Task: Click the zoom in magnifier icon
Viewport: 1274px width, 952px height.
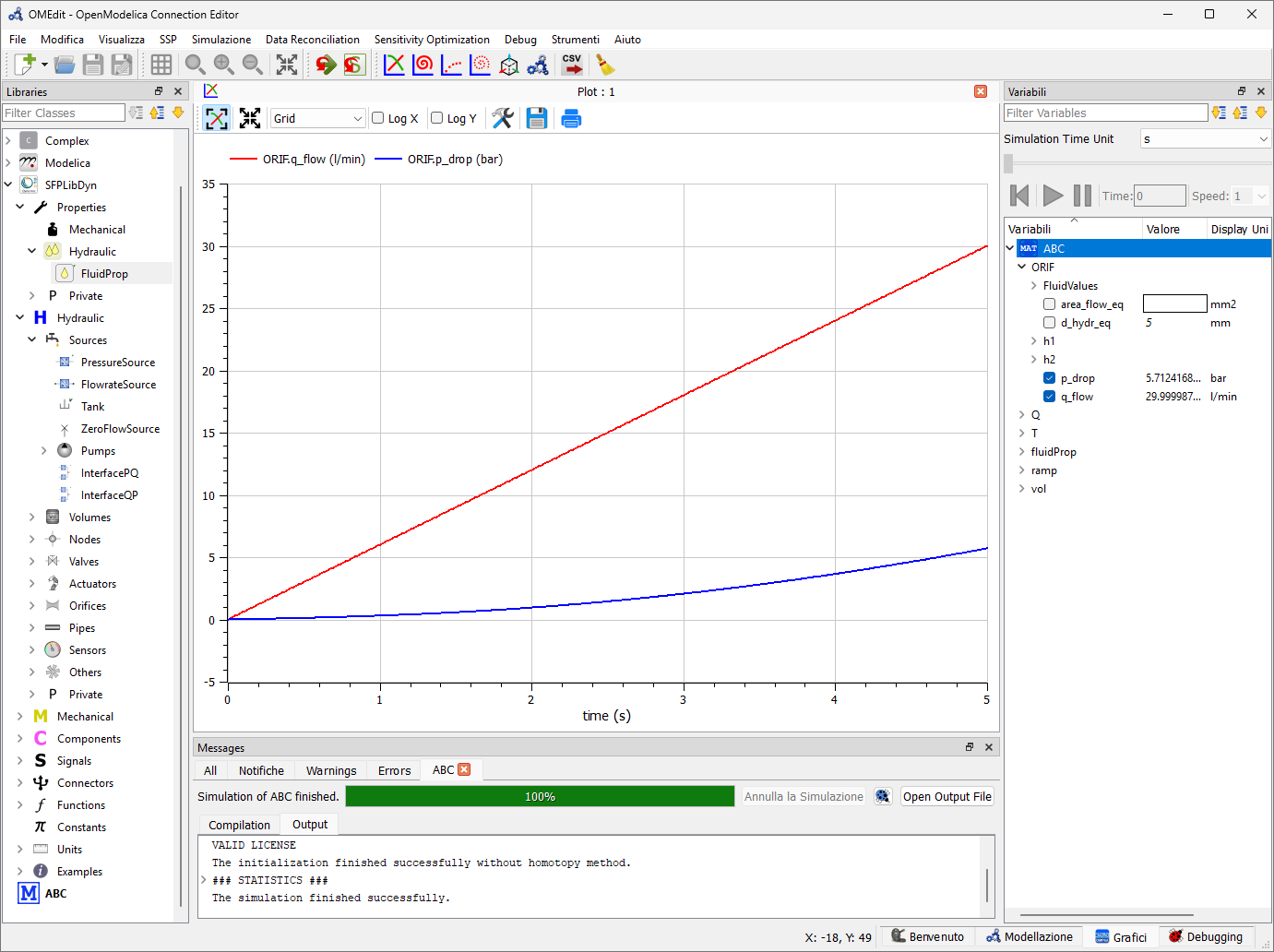Action: [223, 65]
